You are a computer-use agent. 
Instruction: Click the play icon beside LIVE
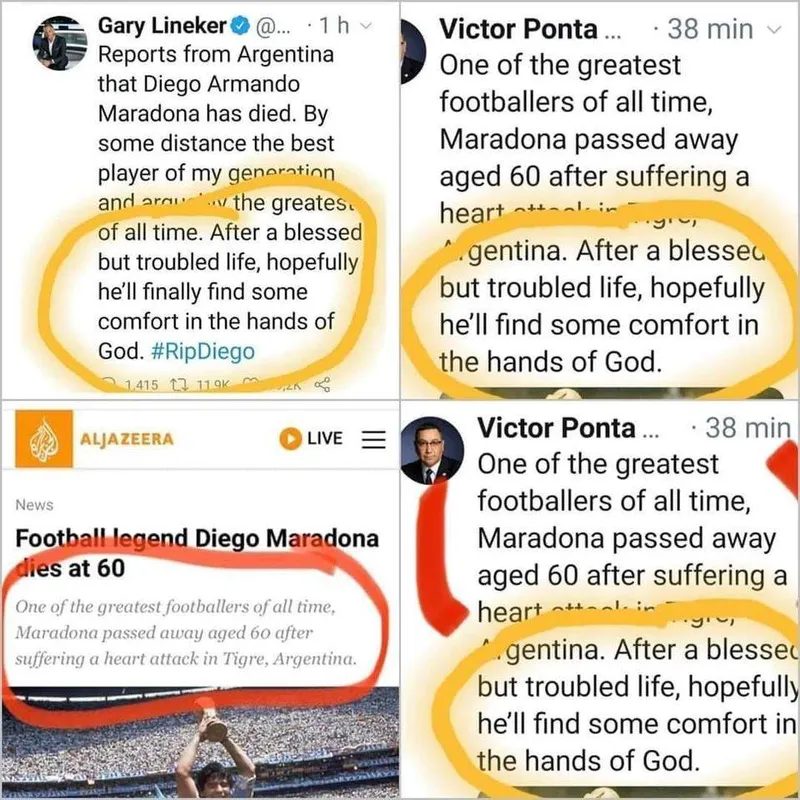click(291, 438)
